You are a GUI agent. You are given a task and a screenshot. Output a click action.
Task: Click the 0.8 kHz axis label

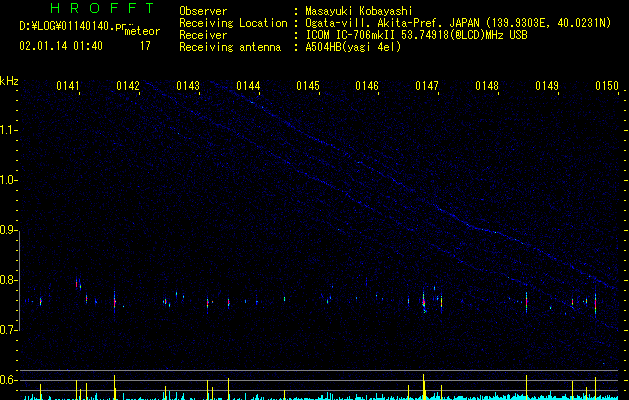point(8,280)
